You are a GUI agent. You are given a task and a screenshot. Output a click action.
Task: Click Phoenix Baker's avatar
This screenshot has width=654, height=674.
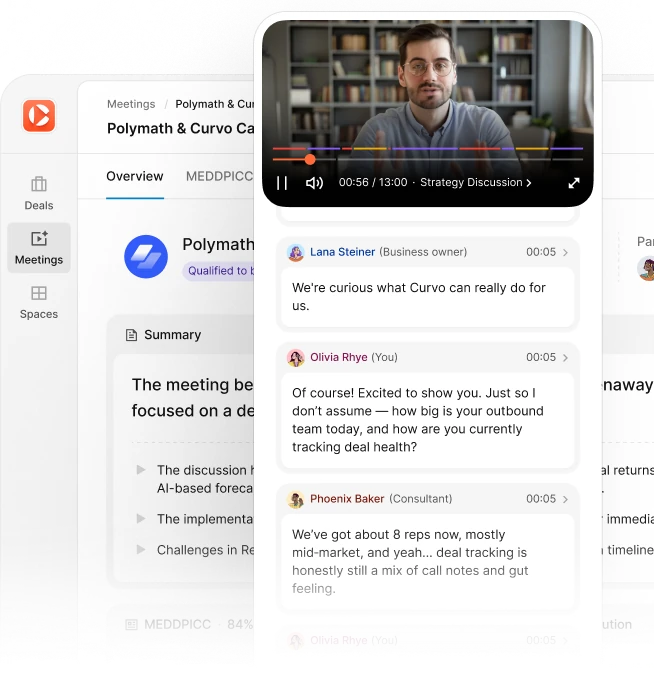click(296, 499)
